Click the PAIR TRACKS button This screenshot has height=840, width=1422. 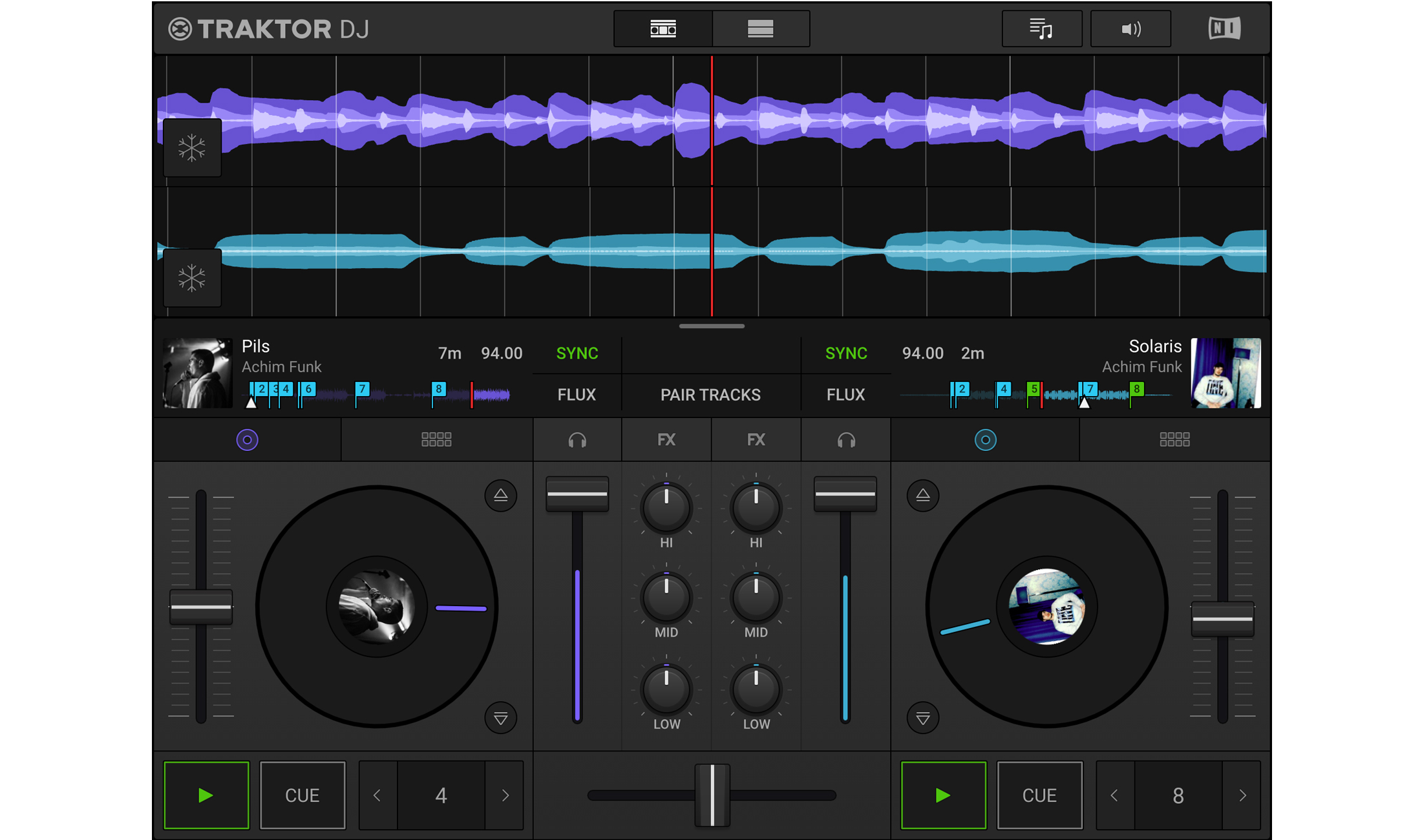(x=710, y=394)
